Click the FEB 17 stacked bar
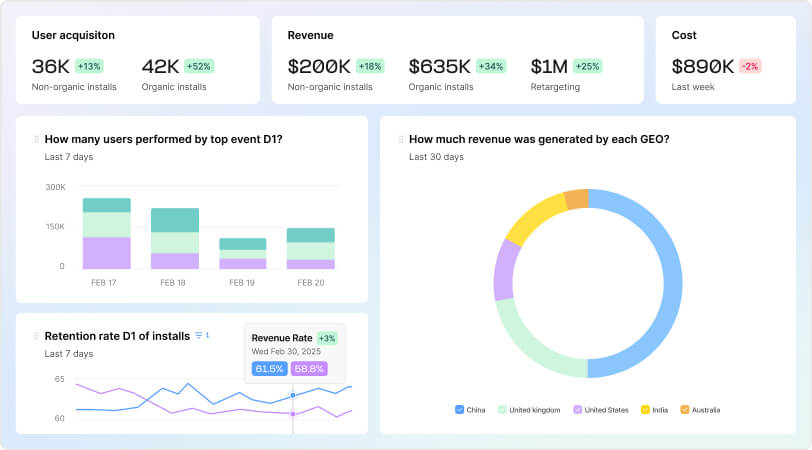This screenshot has width=812, height=450. pyautogui.click(x=107, y=234)
